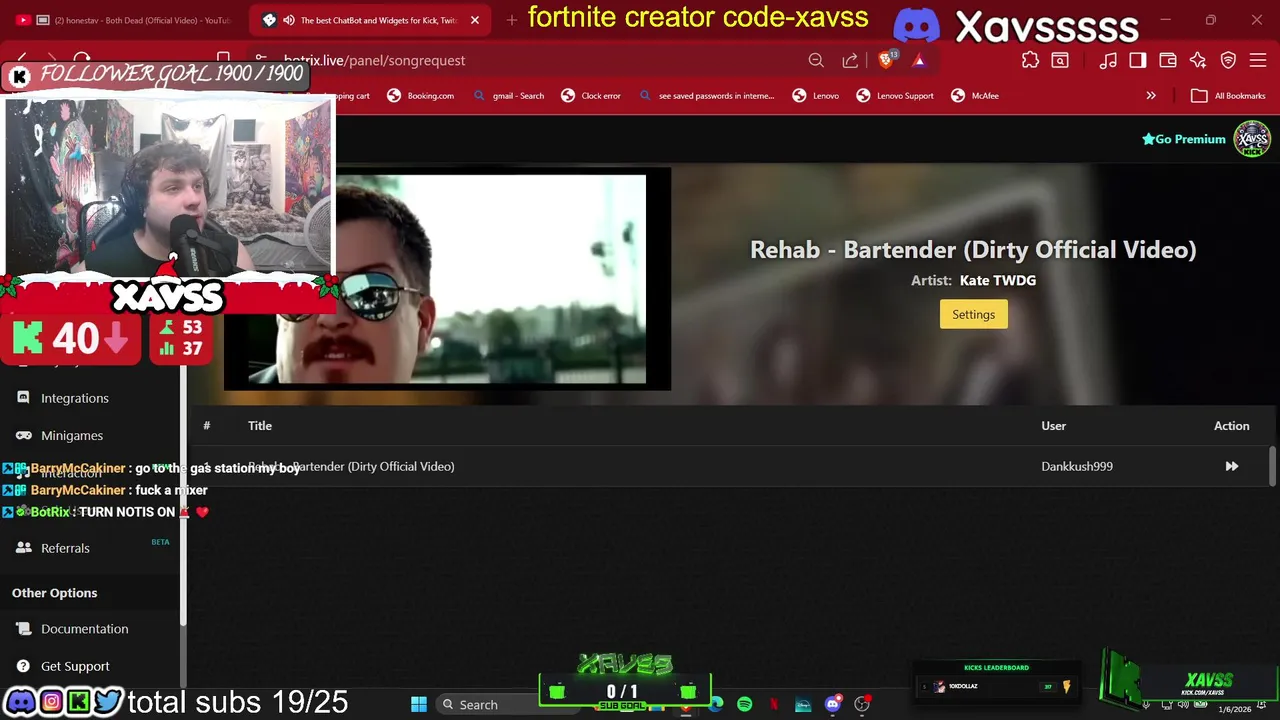Click the Brave VPN shield icon
This screenshot has width=1280, height=720.
coord(1228,60)
